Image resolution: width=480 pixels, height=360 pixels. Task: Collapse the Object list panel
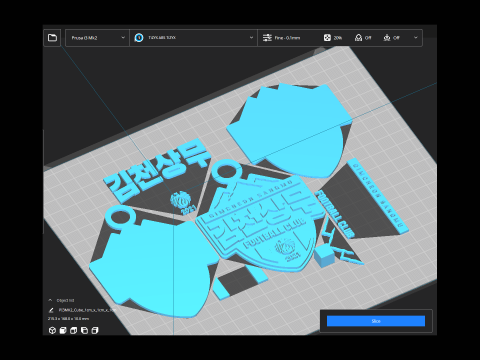[x=50, y=300]
